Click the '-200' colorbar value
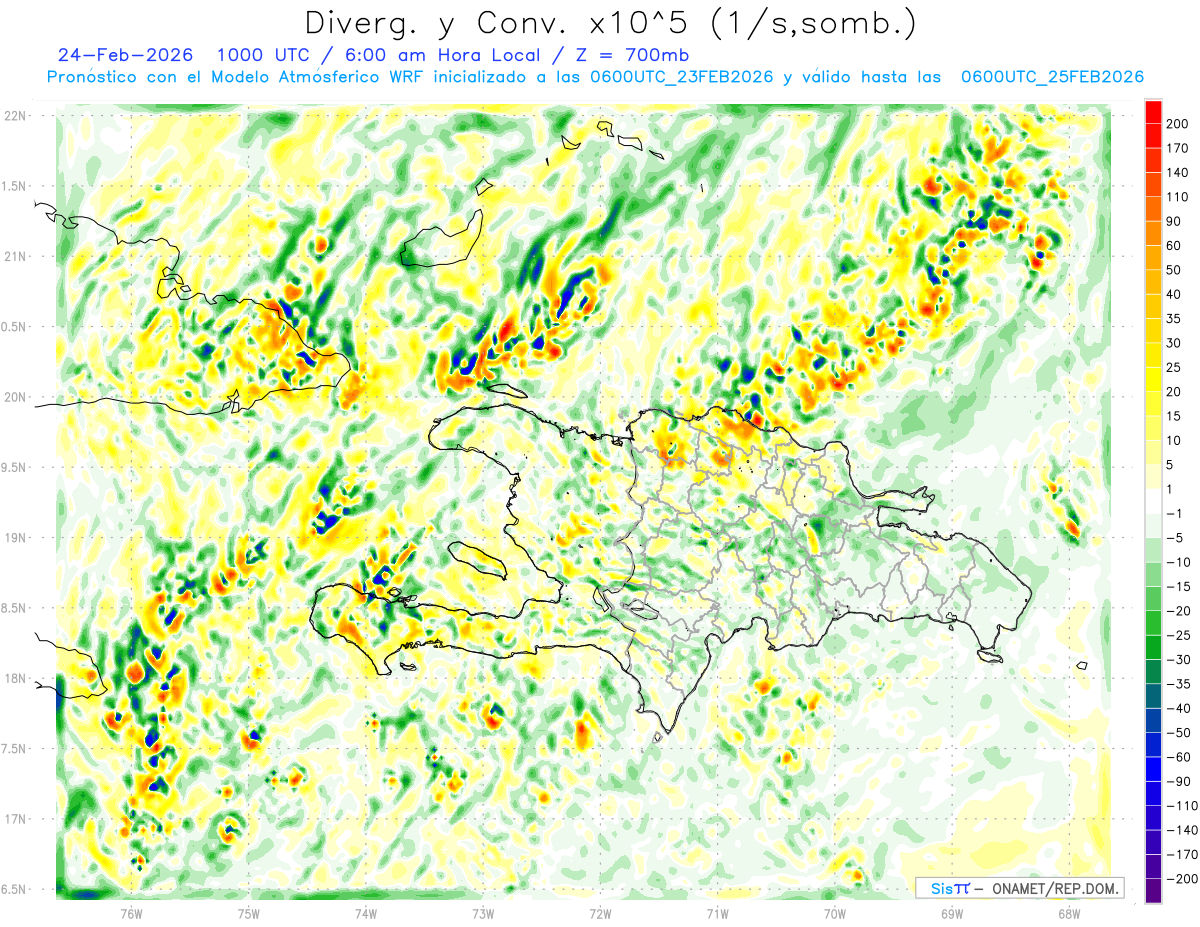The image size is (1200, 927). click(x=1183, y=878)
